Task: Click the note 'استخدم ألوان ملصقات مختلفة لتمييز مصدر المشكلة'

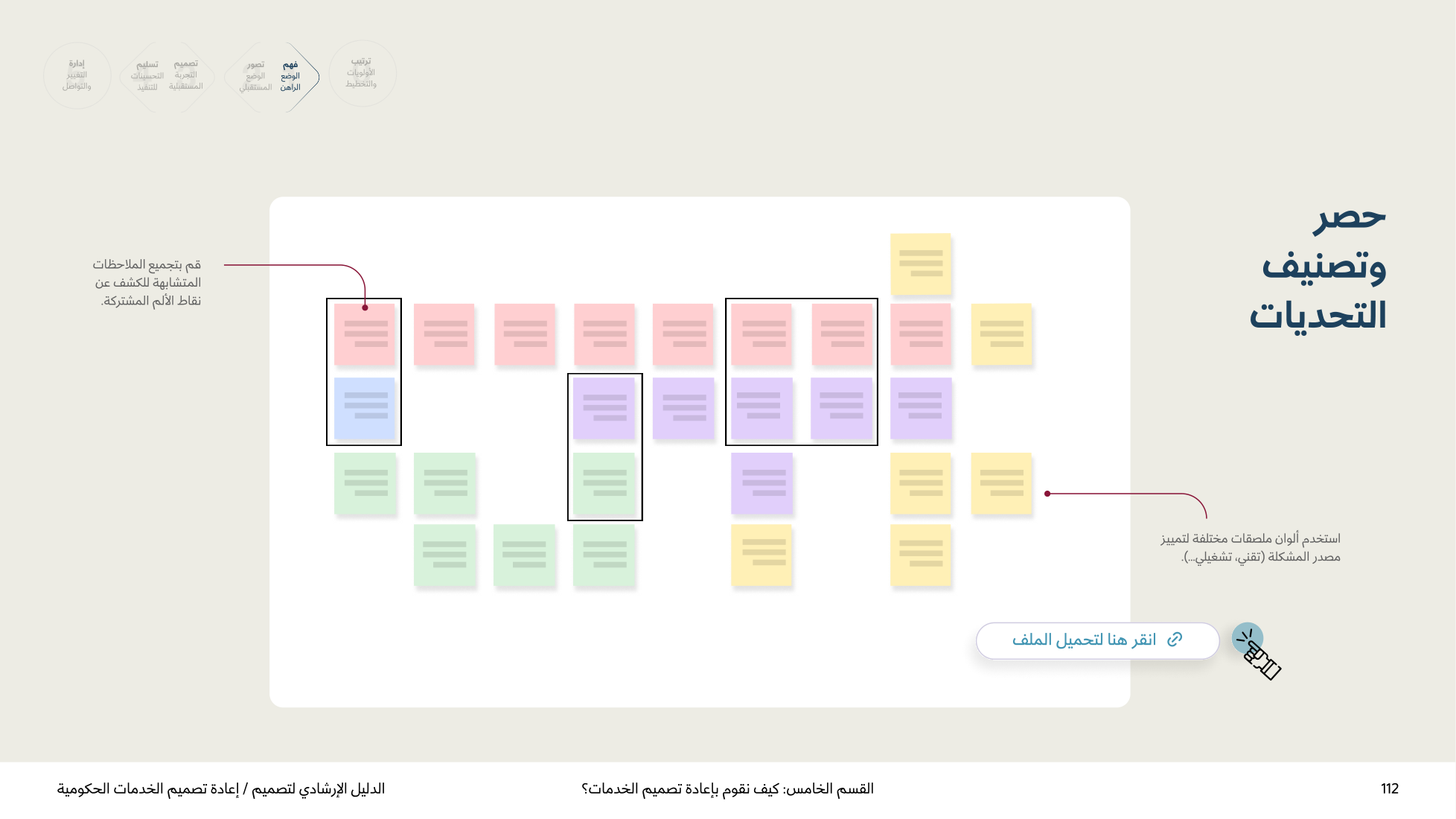Action: tap(1251, 547)
